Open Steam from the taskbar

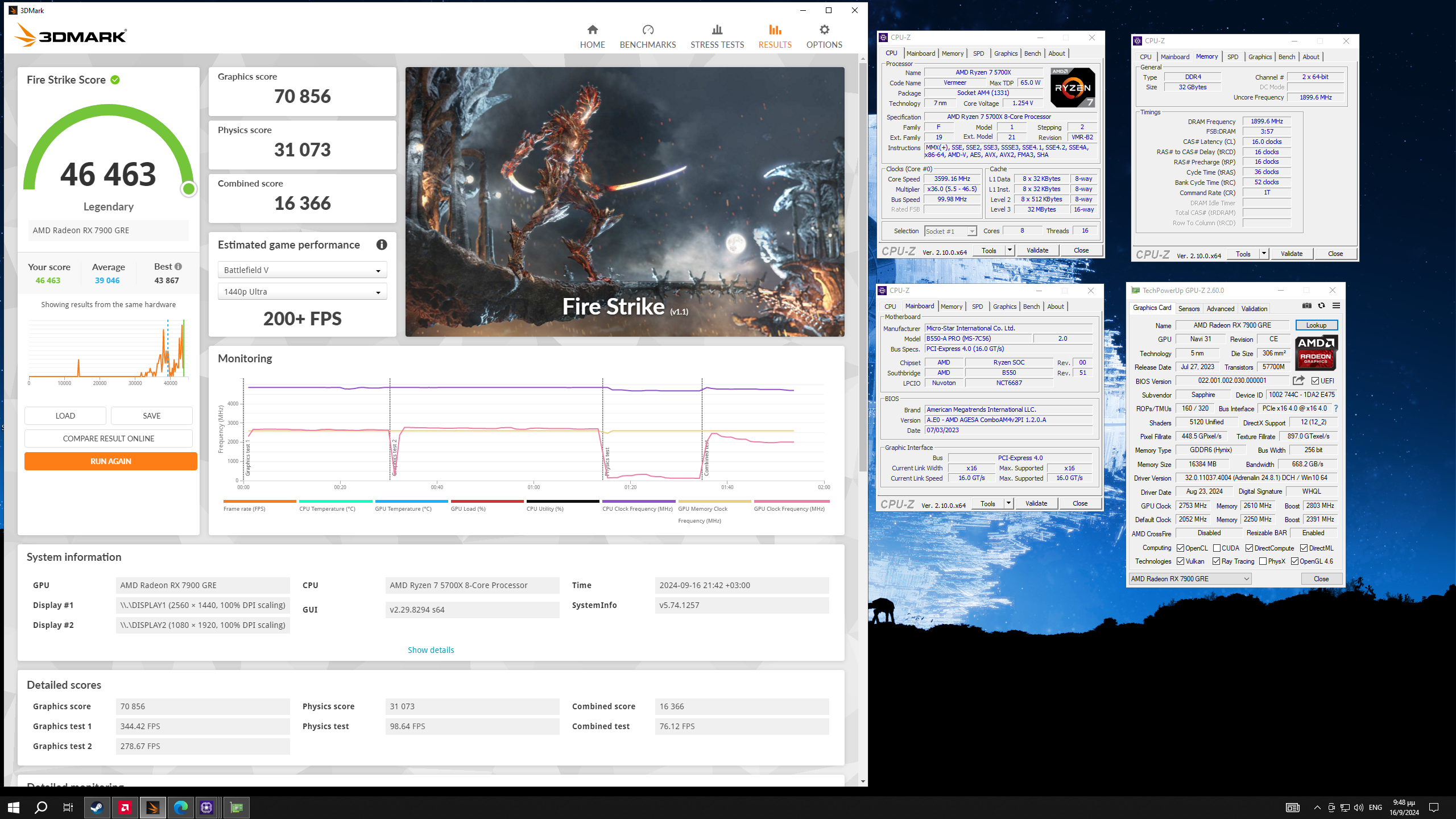pyautogui.click(x=97, y=807)
